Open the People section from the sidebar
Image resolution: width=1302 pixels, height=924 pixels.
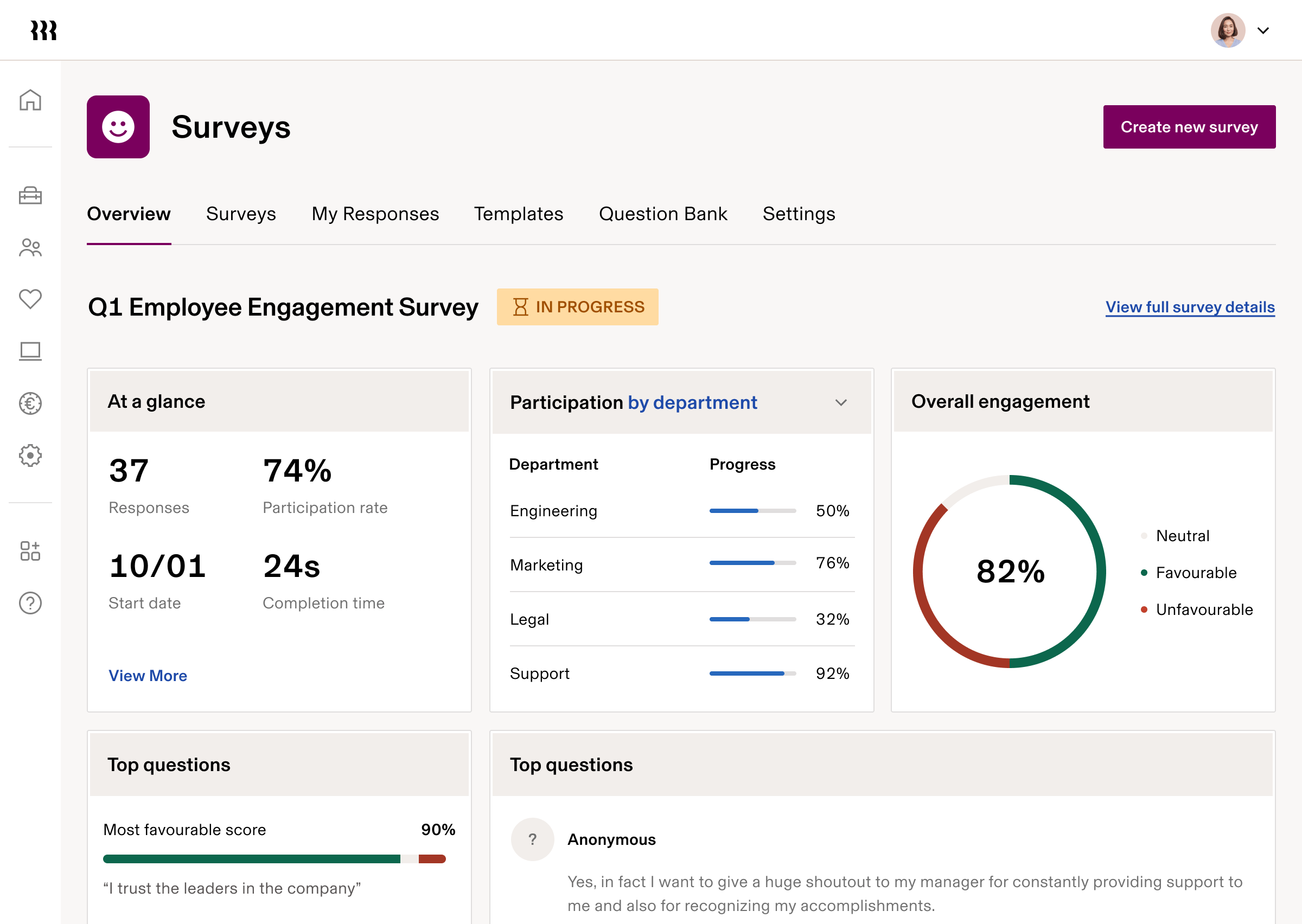pyautogui.click(x=30, y=247)
